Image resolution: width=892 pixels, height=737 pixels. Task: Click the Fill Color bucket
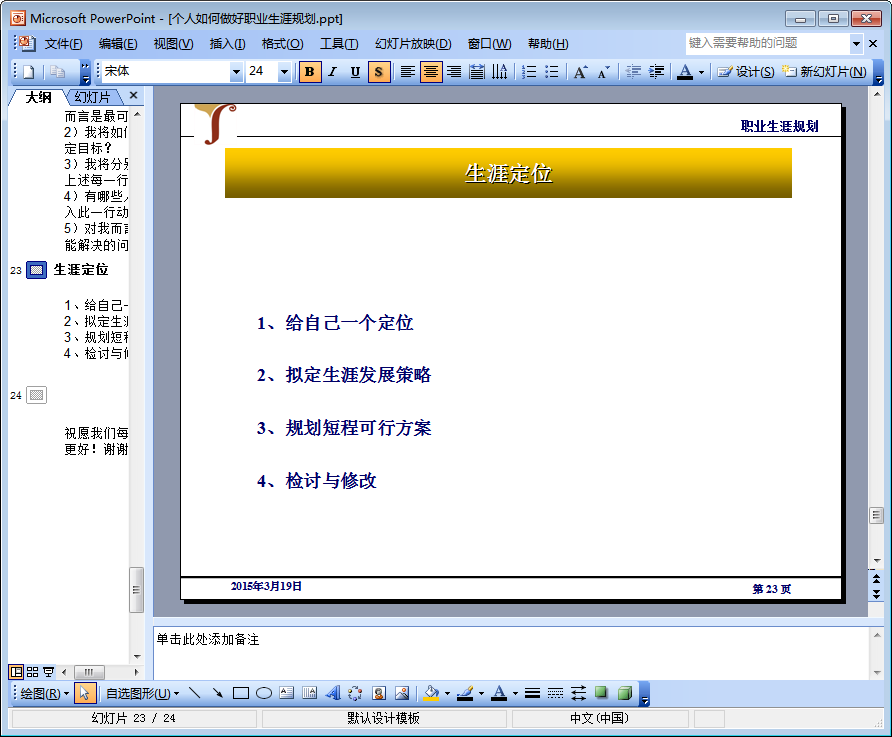click(x=431, y=693)
